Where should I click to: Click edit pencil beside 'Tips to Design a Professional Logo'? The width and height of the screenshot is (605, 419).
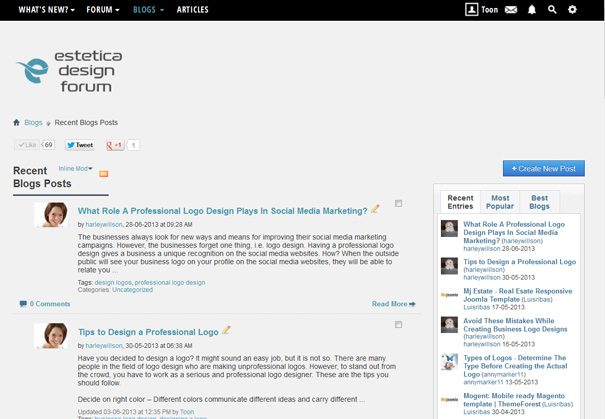(226, 330)
